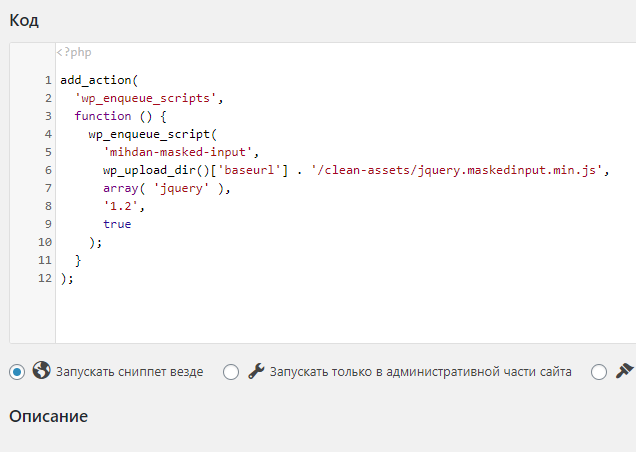This screenshot has height=452, width=636.
Task: Click the 'Код' section heading
Action: click(x=24, y=20)
